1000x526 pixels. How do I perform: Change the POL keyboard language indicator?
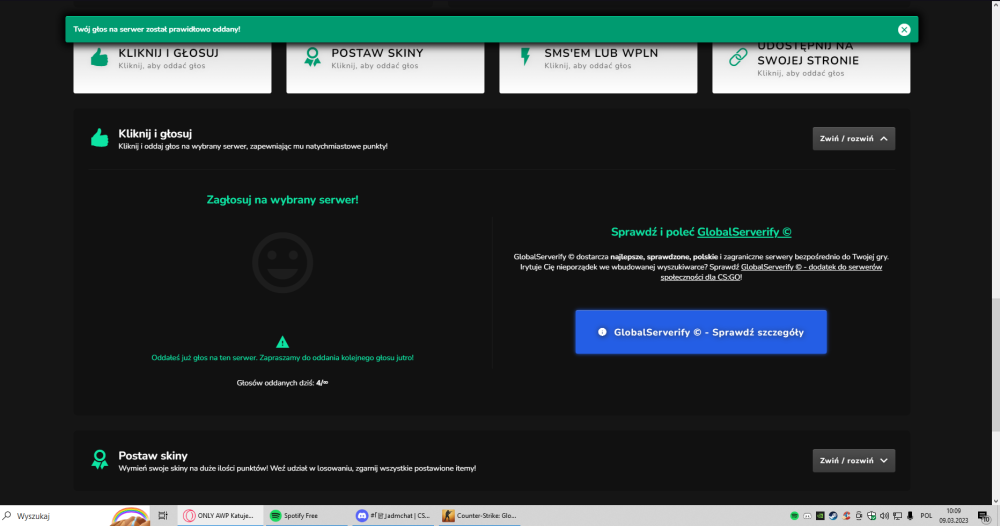tap(927, 516)
